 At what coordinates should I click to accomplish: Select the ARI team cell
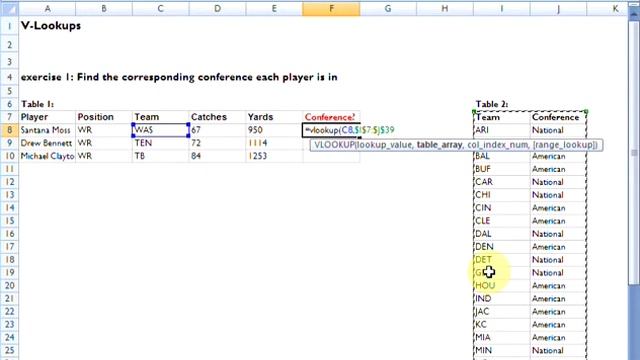click(502, 130)
